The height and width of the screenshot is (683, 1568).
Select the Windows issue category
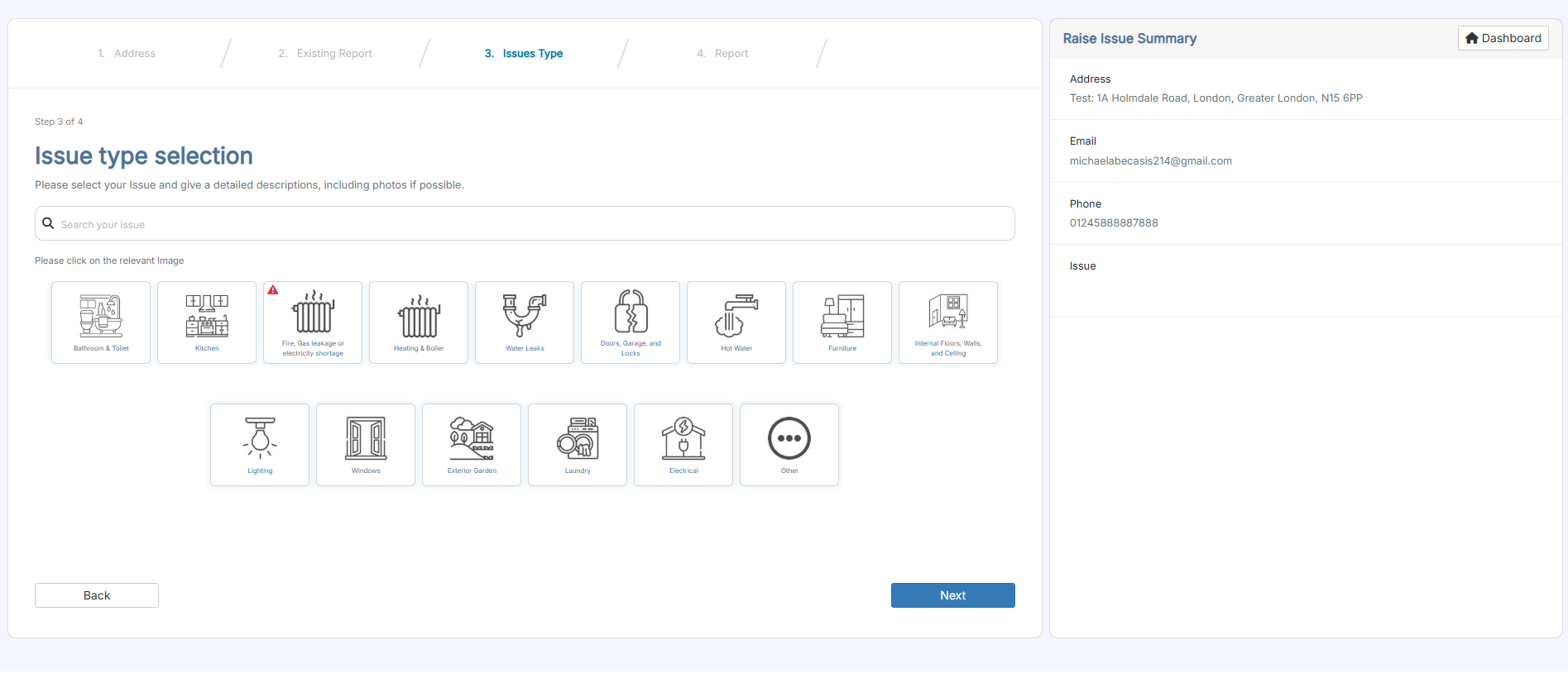pyautogui.click(x=366, y=445)
